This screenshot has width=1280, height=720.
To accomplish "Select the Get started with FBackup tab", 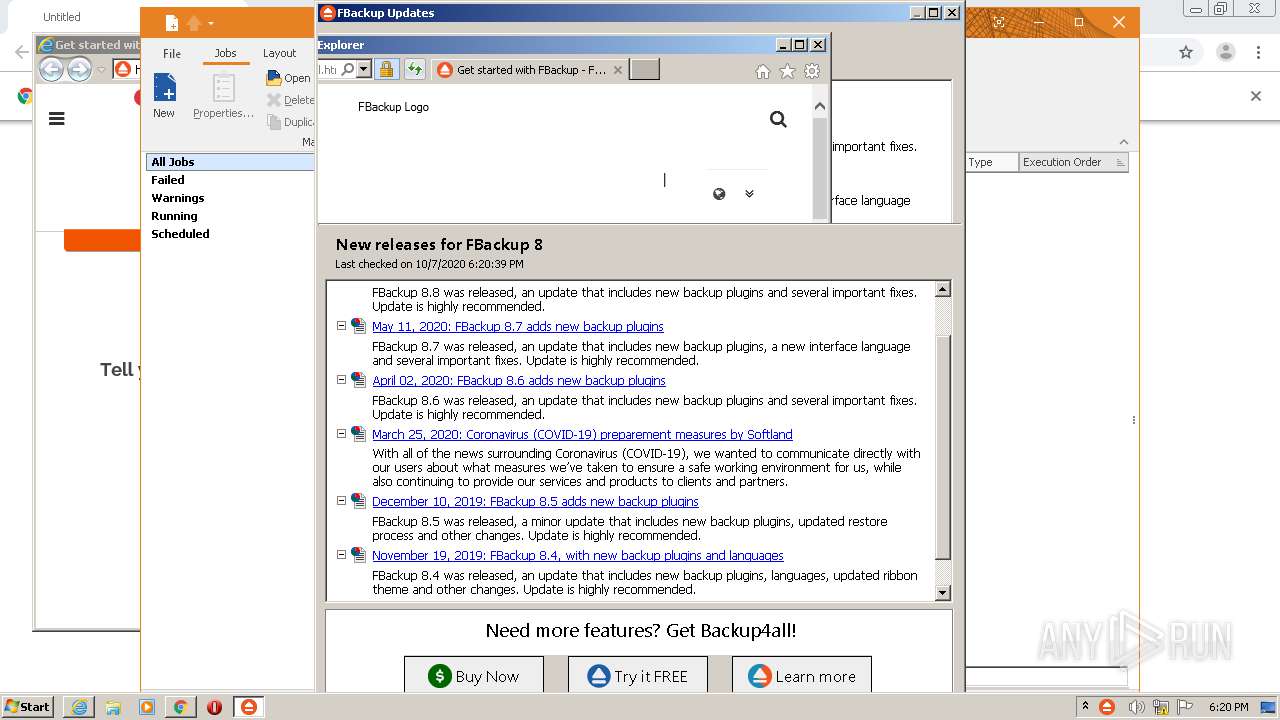I will point(530,70).
